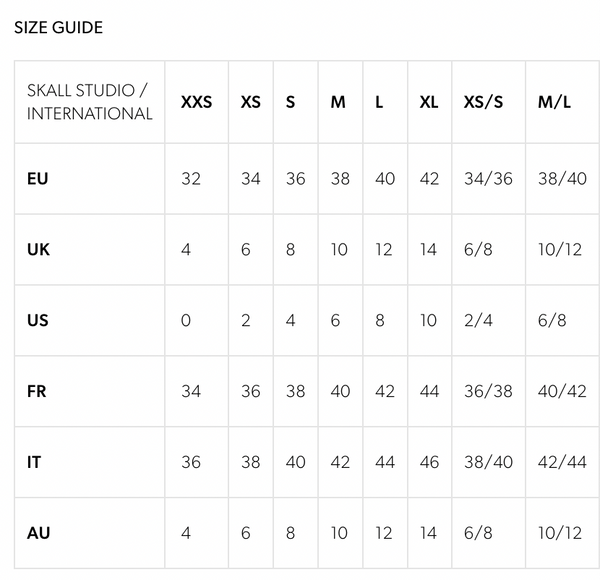600x580 pixels.
Task: Select the FR 36/38 cell
Action: click(488, 391)
